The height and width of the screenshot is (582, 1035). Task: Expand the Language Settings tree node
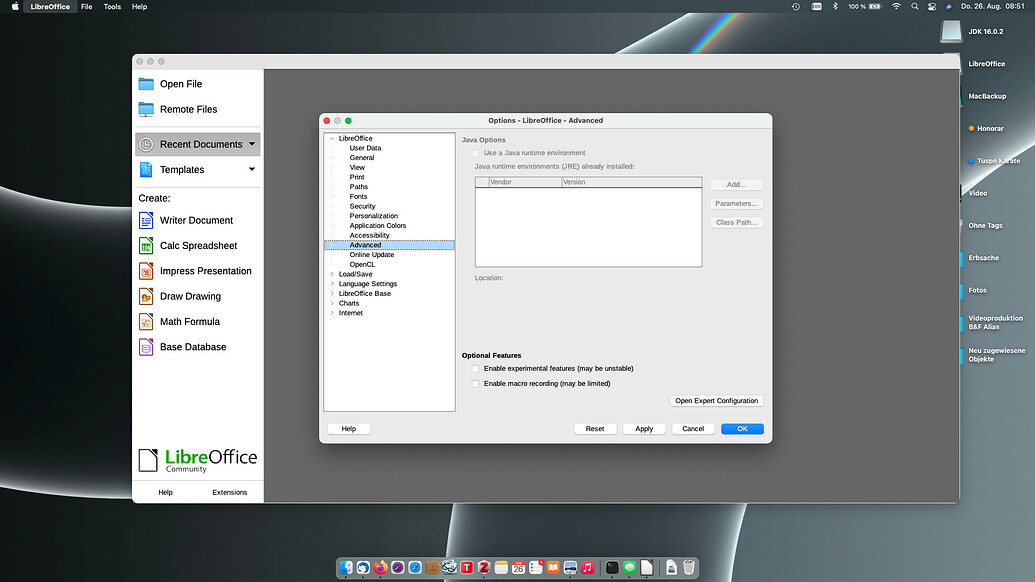pyautogui.click(x=332, y=284)
